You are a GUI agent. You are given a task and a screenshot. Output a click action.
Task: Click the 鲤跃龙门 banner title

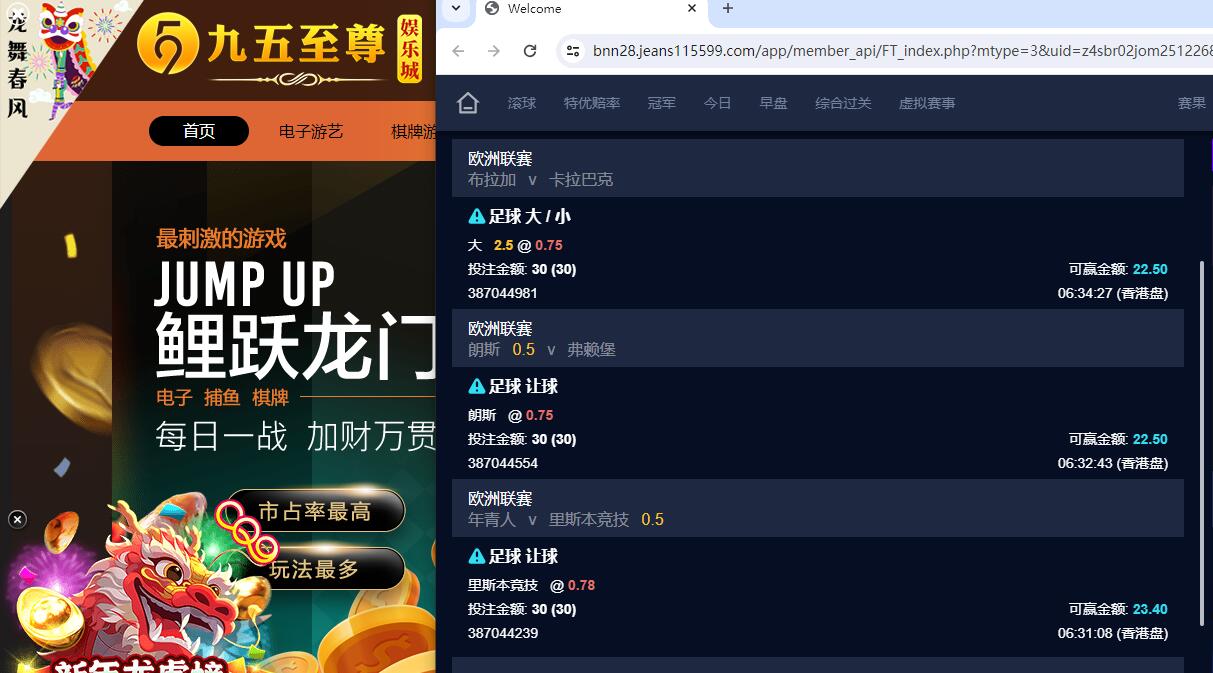[x=296, y=346]
